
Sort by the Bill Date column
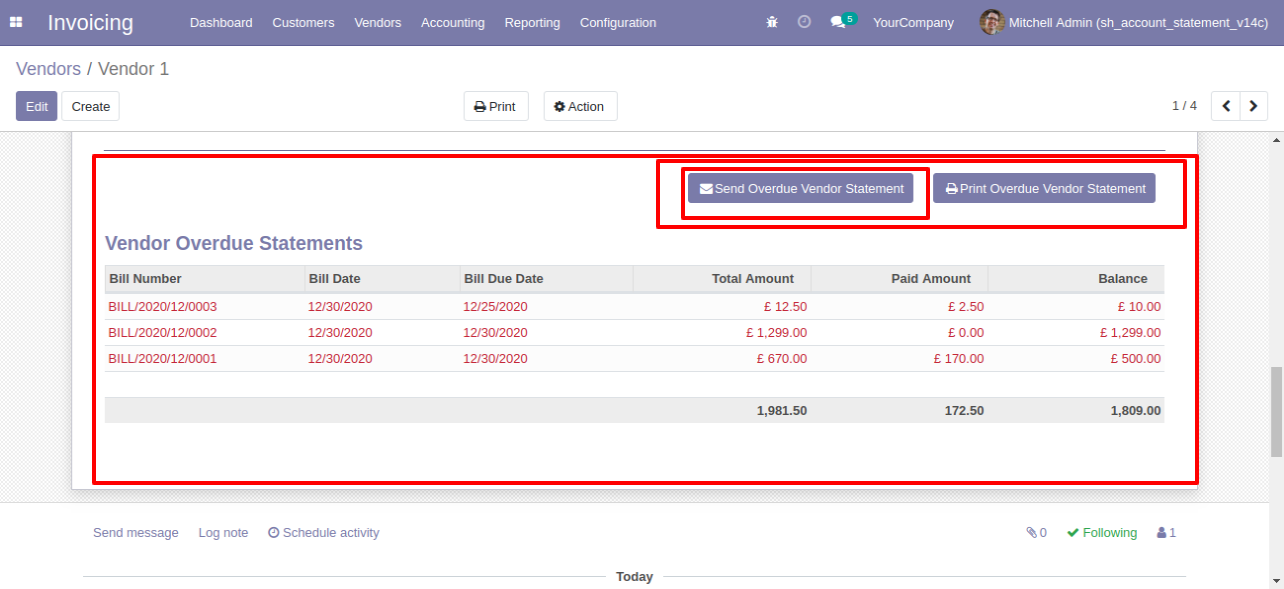382,279
